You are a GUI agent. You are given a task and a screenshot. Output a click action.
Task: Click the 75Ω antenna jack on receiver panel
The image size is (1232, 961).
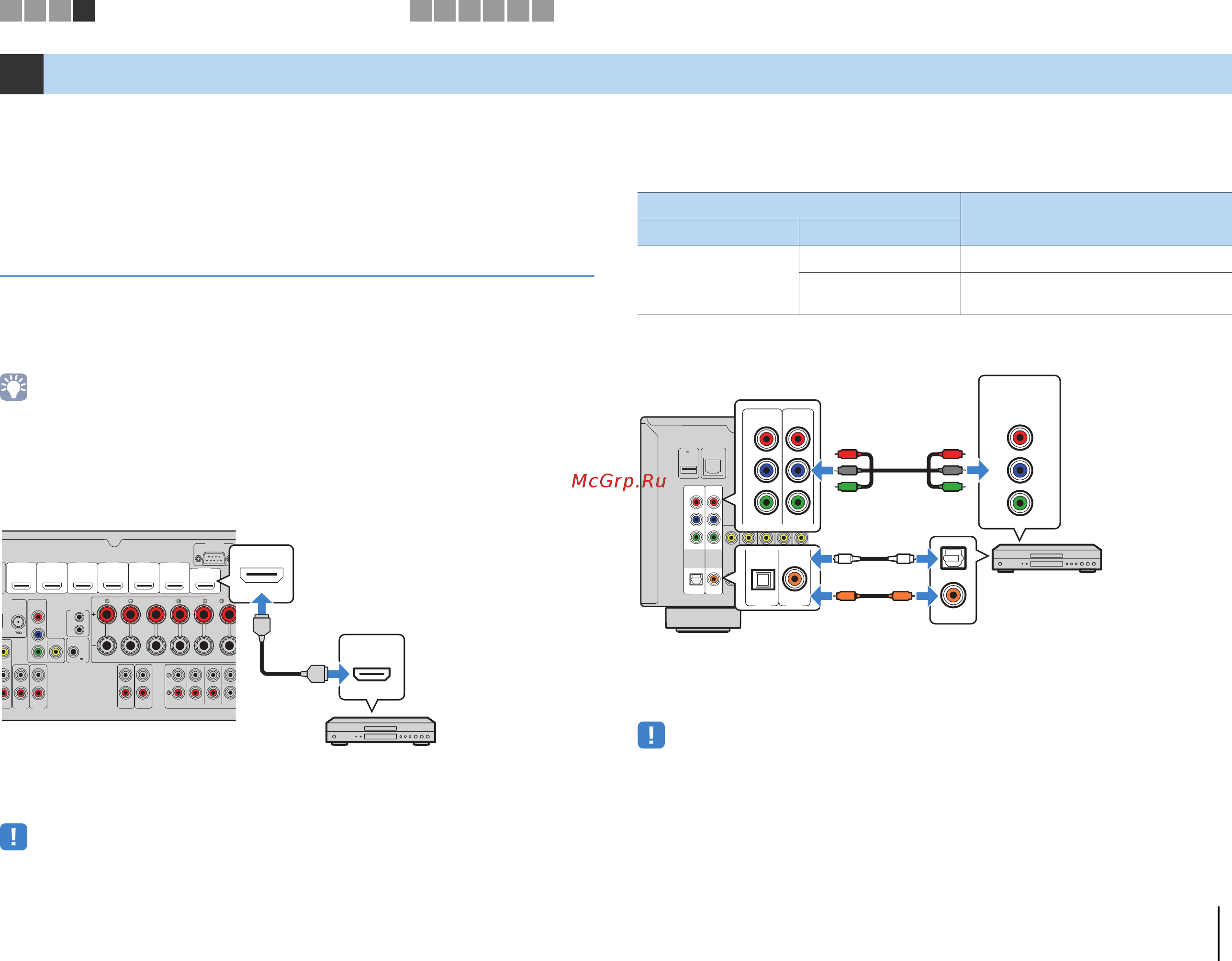pos(18,623)
